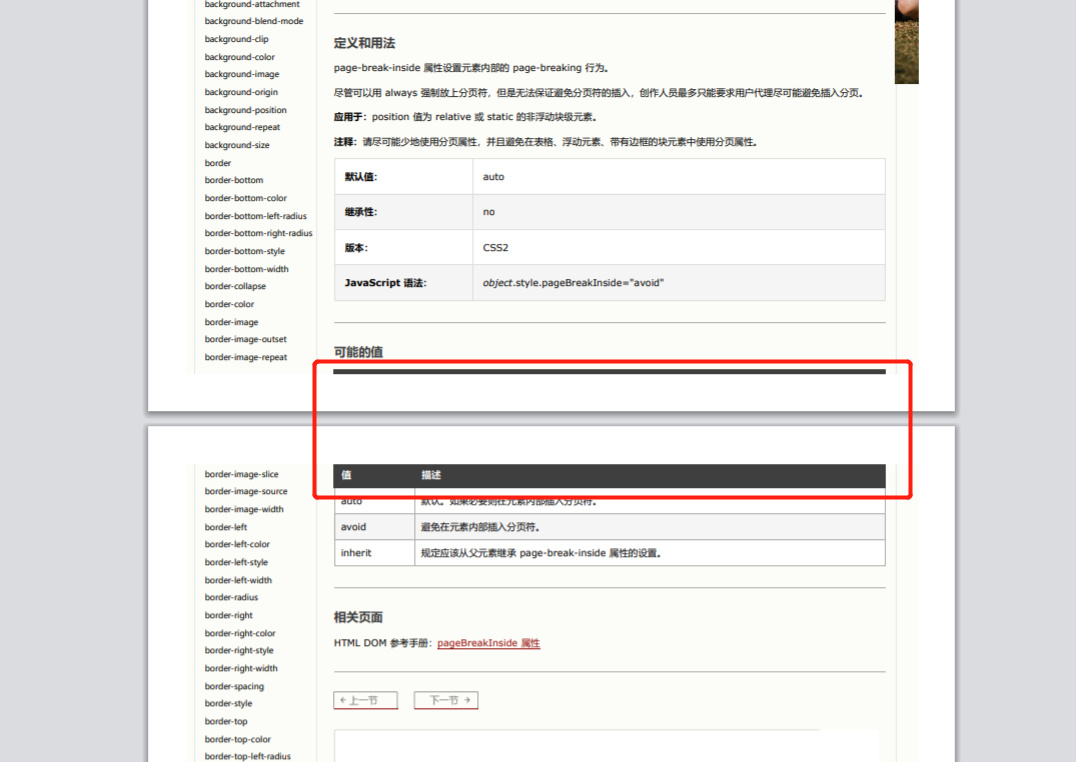1076x762 pixels.
Task: Click the 下一节 next section button
Action: pos(446,700)
